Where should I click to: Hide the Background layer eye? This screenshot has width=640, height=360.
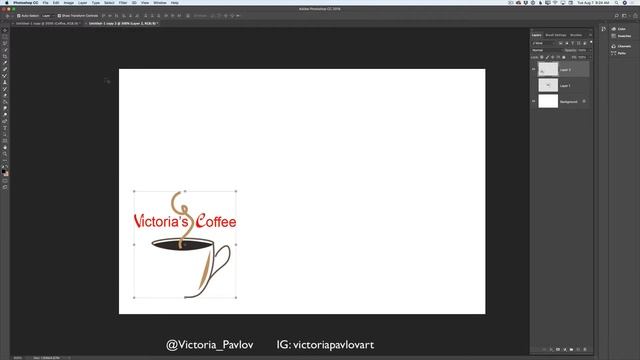tap(533, 101)
